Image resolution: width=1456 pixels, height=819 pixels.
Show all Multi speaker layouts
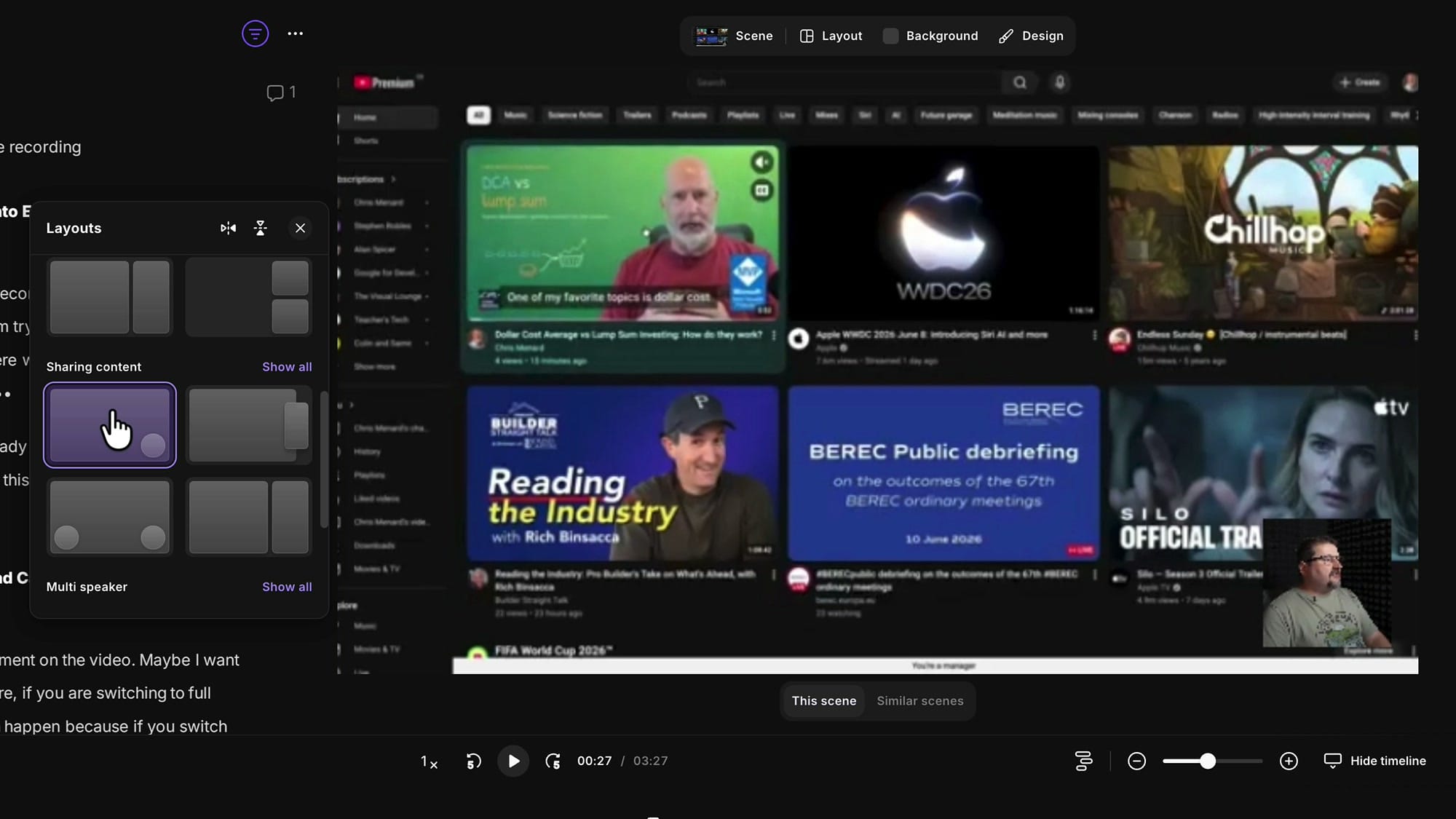pos(287,587)
